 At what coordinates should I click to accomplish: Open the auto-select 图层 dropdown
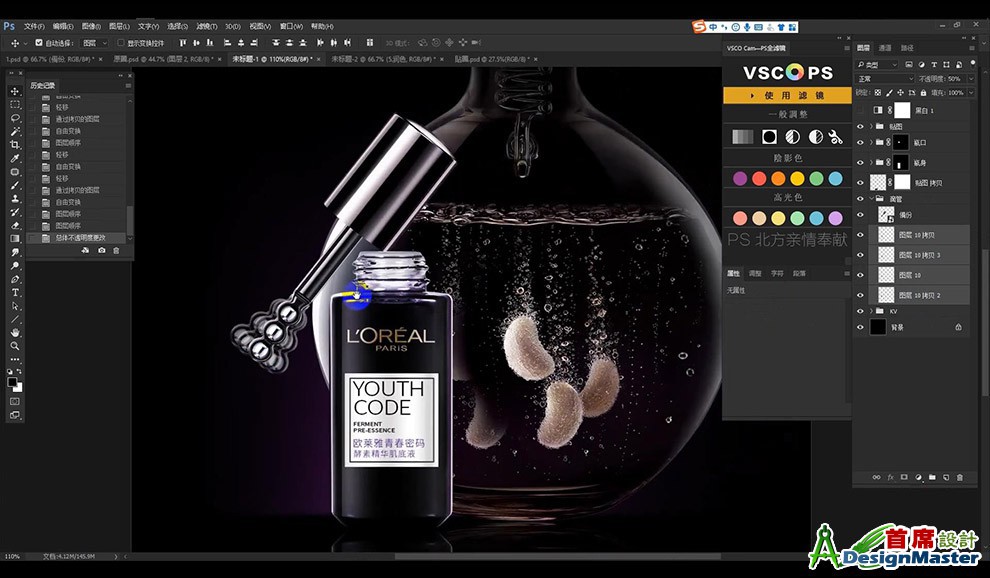[x=95, y=43]
